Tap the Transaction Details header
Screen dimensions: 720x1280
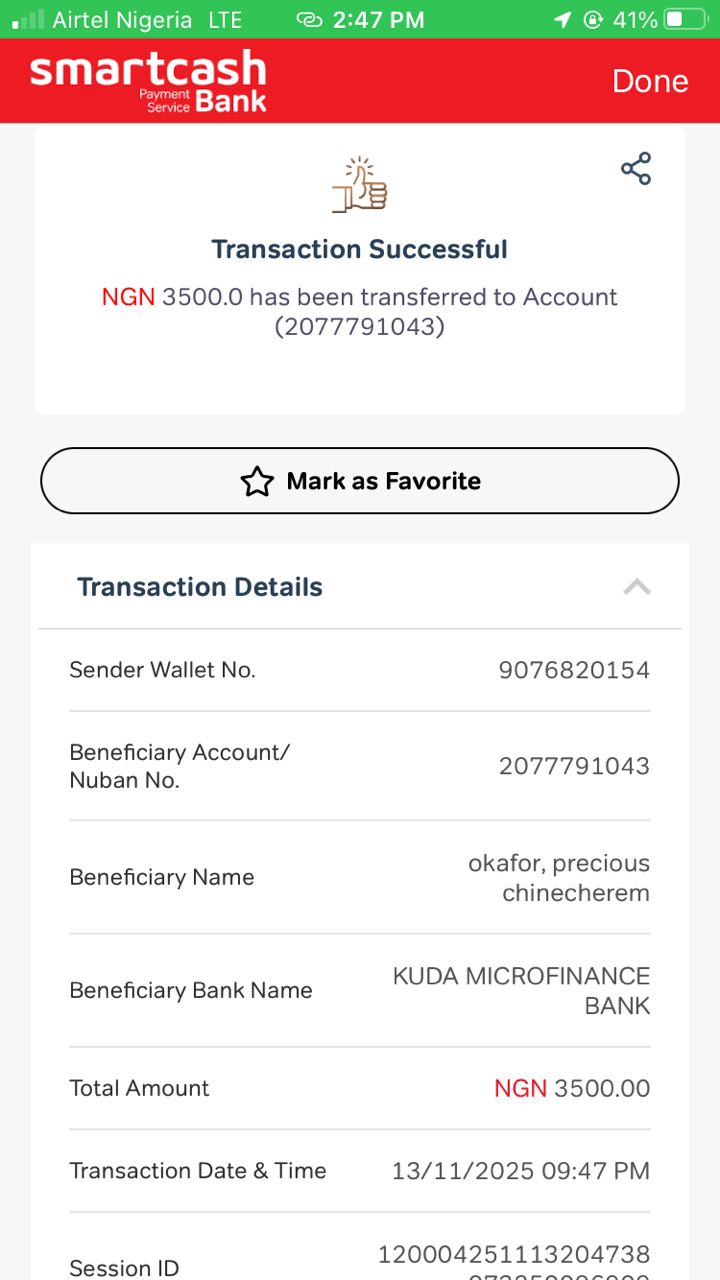(200, 587)
